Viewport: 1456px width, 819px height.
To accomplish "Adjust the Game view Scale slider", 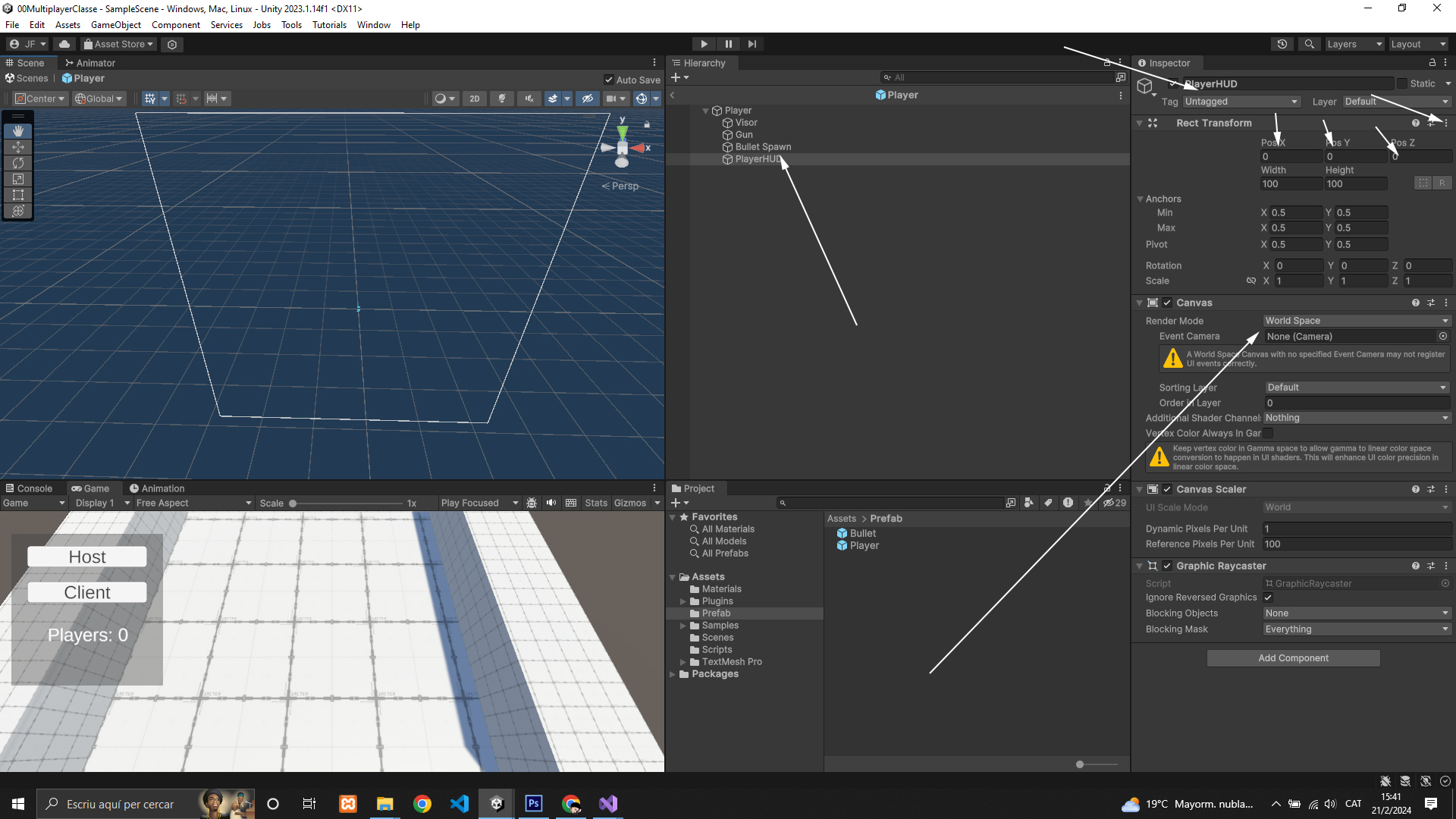I will pos(293,504).
